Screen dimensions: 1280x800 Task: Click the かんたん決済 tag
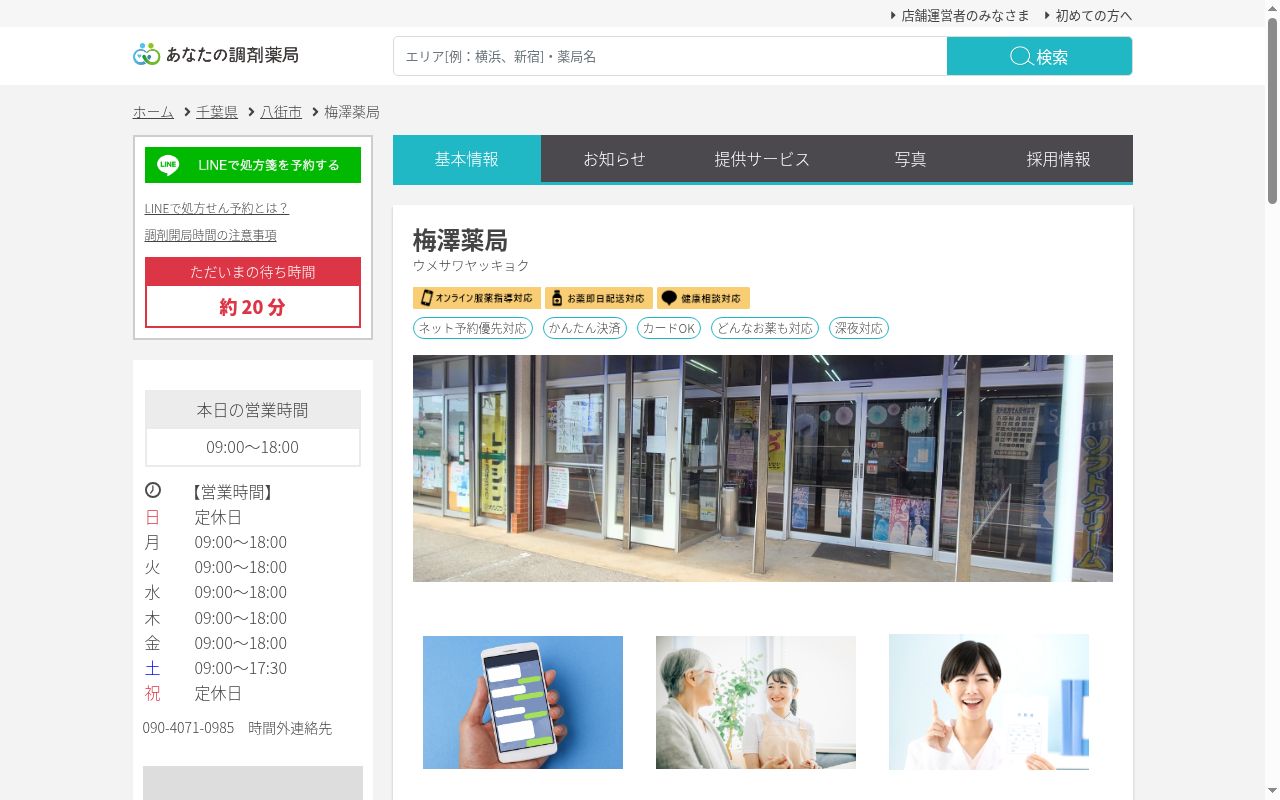[x=585, y=328]
